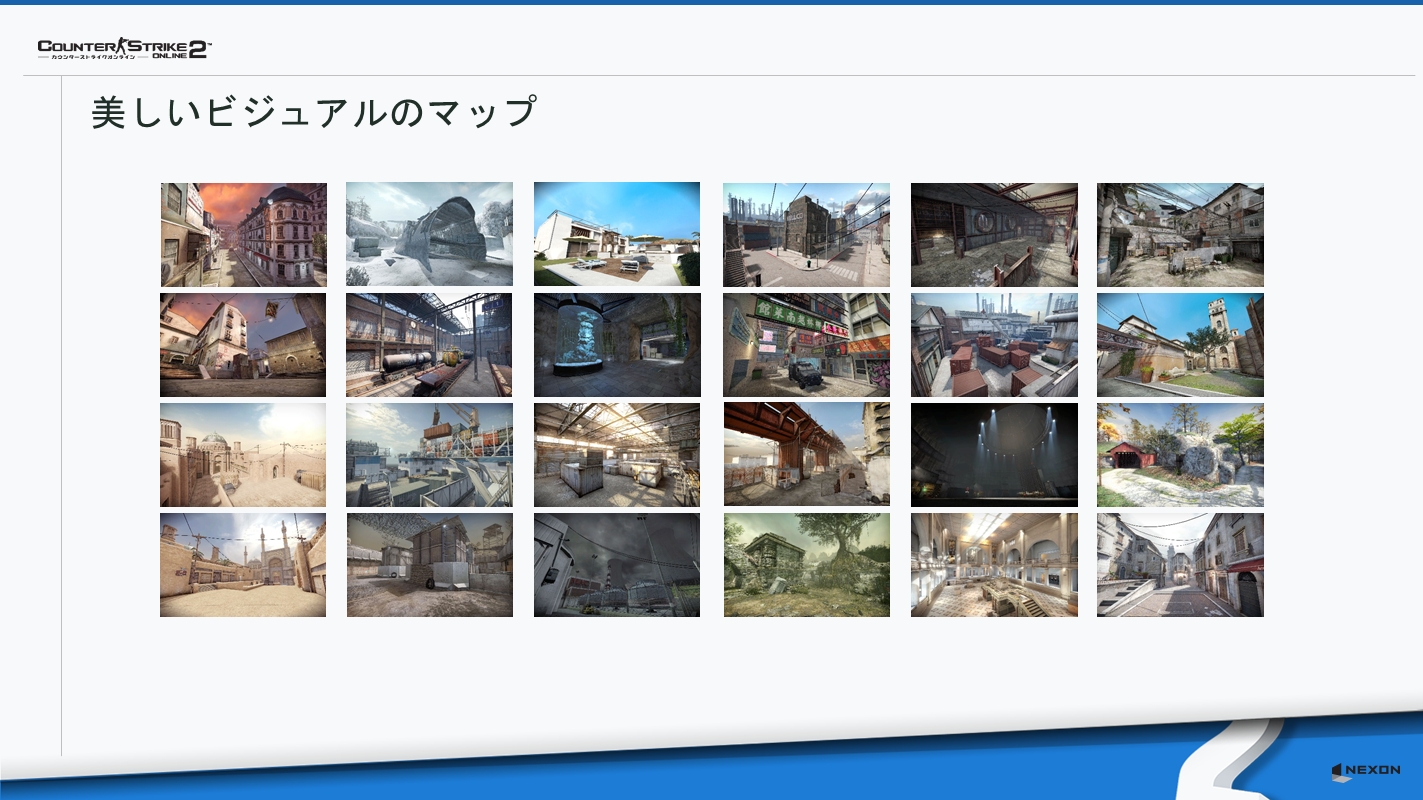
Task: Select the old town street with red awning thumbnail
Action: tap(1180, 565)
